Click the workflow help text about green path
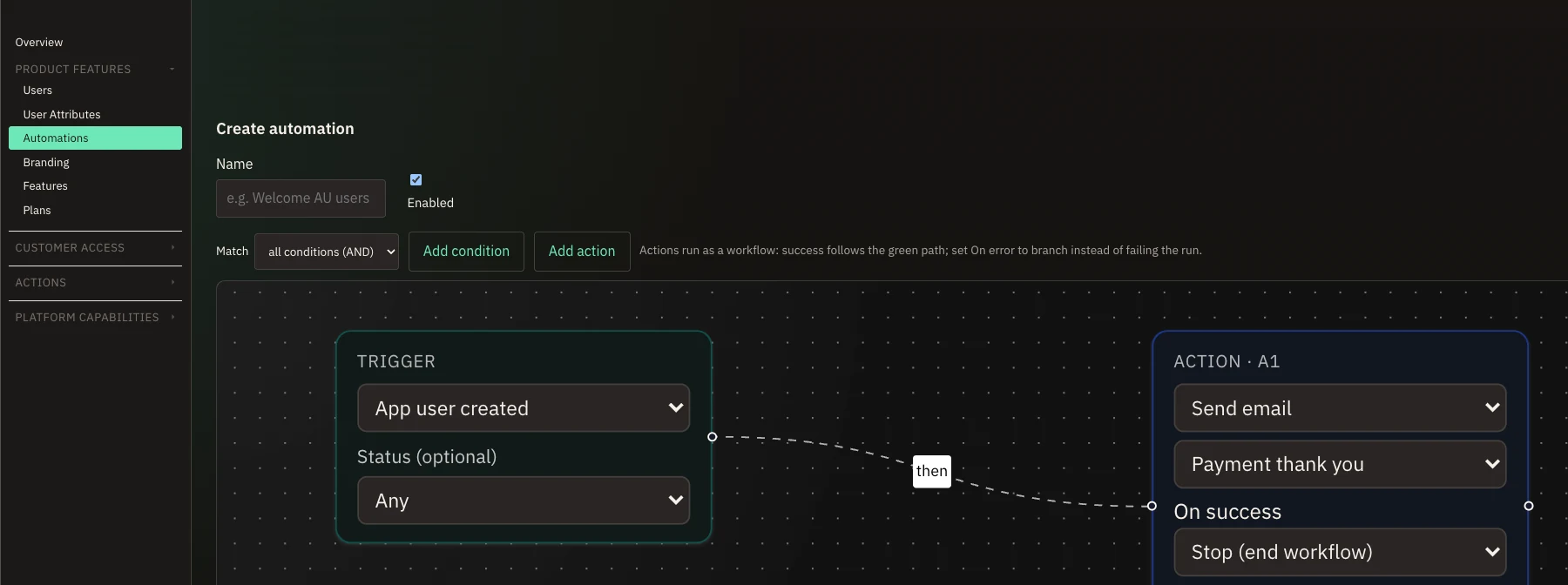Viewport: 1568px width, 585px height. [920, 251]
